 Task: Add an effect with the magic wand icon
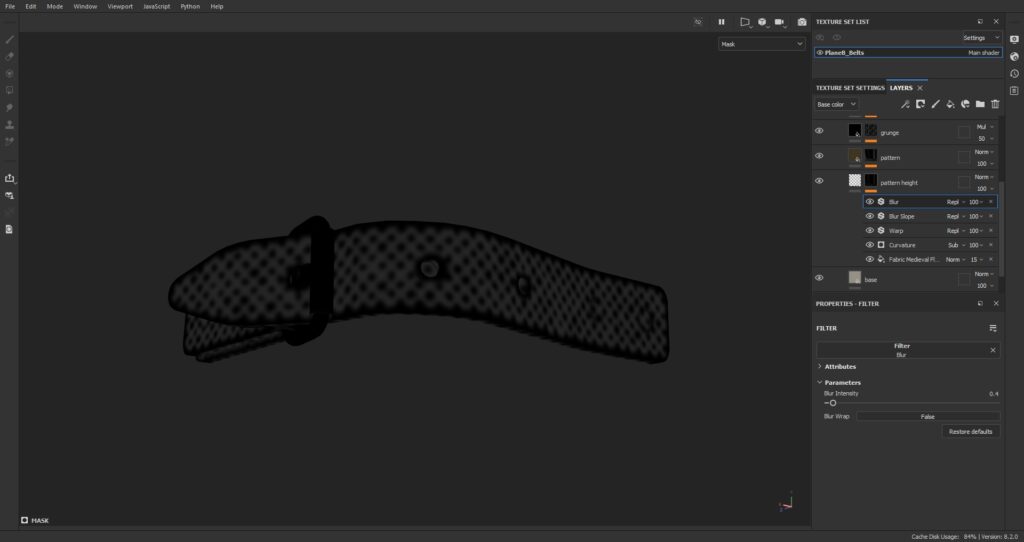tap(905, 104)
